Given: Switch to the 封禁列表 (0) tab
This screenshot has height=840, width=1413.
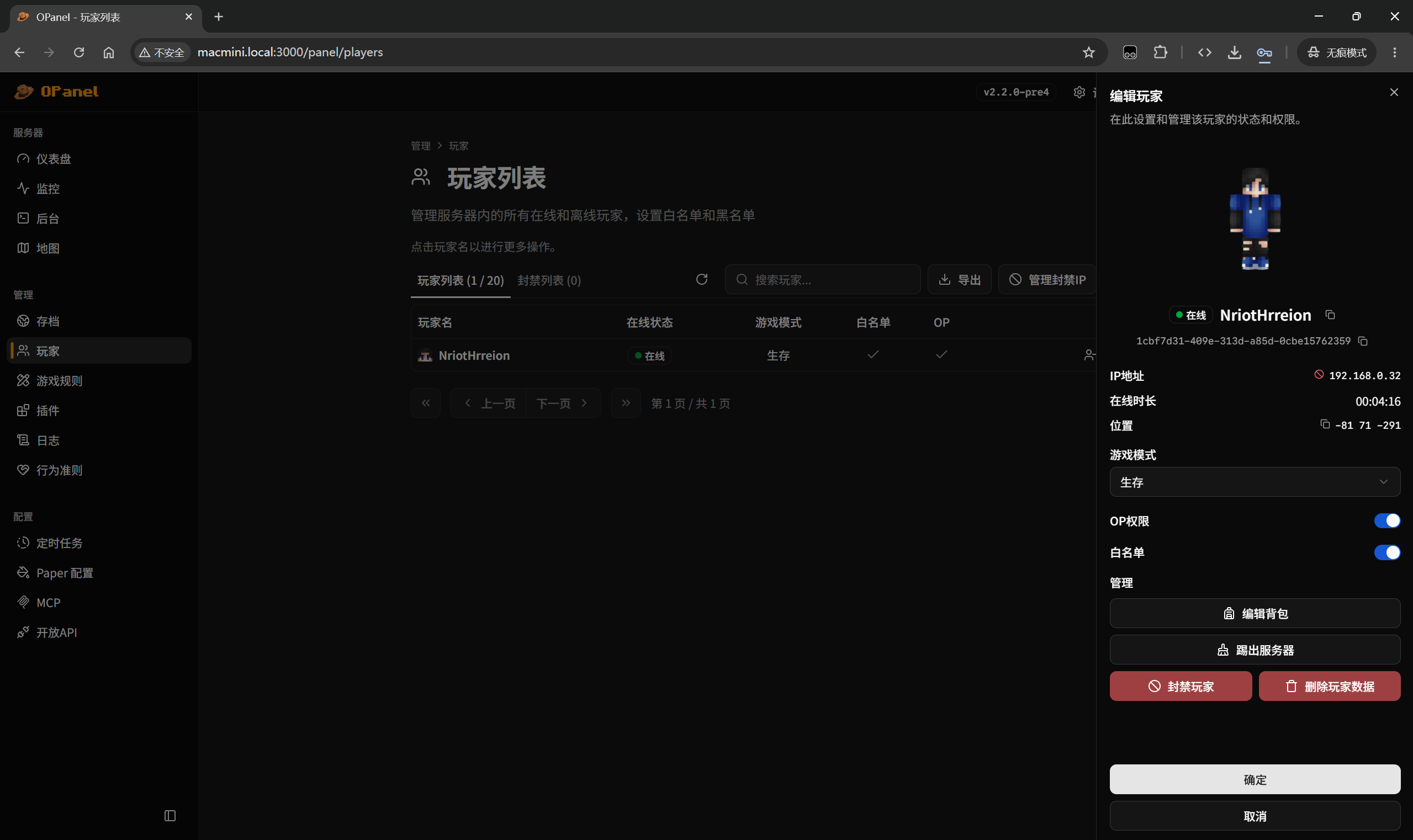Looking at the screenshot, I should (x=549, y=280).
